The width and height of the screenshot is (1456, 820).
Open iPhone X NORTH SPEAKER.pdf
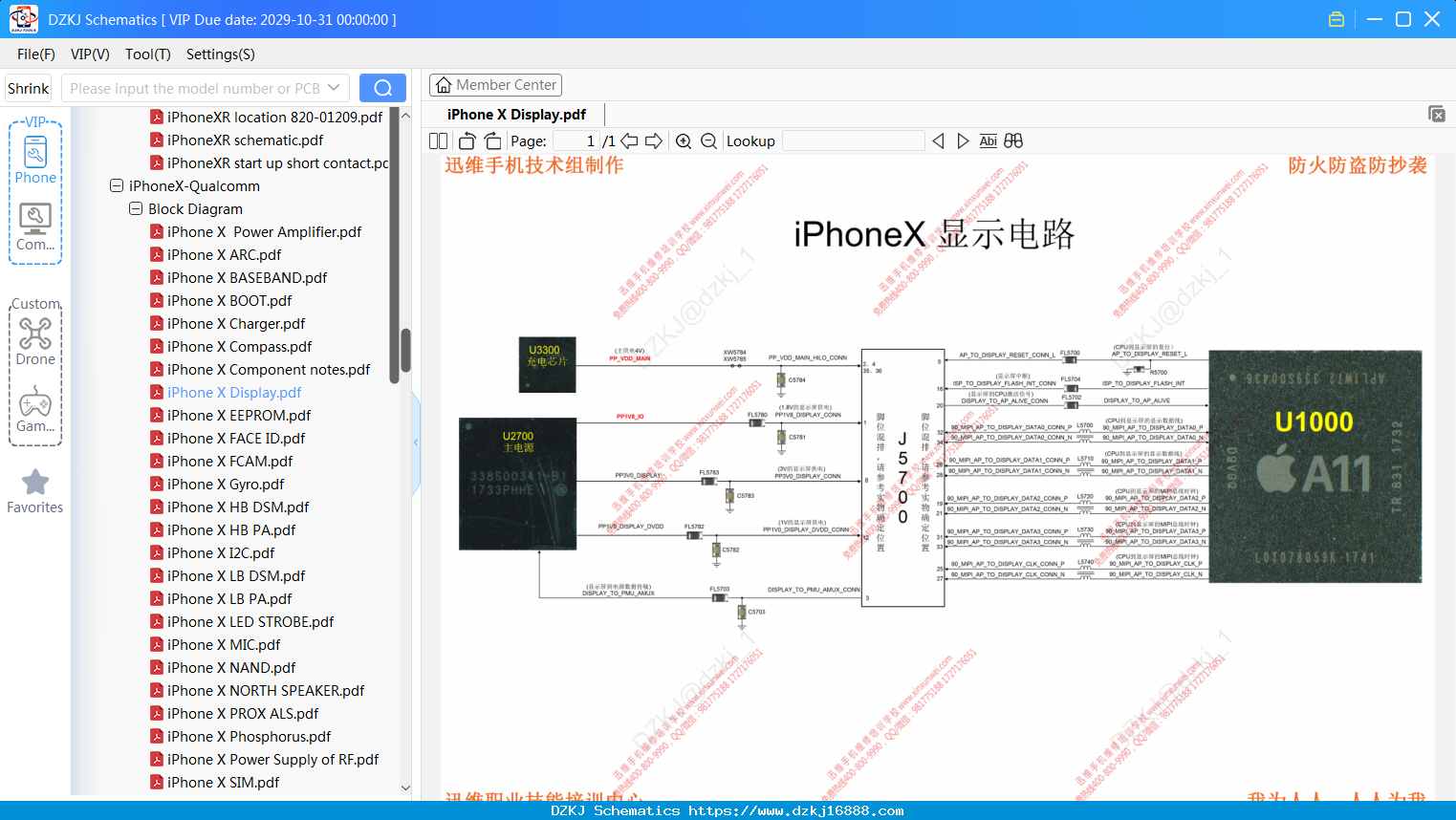(x=266, y=690)
